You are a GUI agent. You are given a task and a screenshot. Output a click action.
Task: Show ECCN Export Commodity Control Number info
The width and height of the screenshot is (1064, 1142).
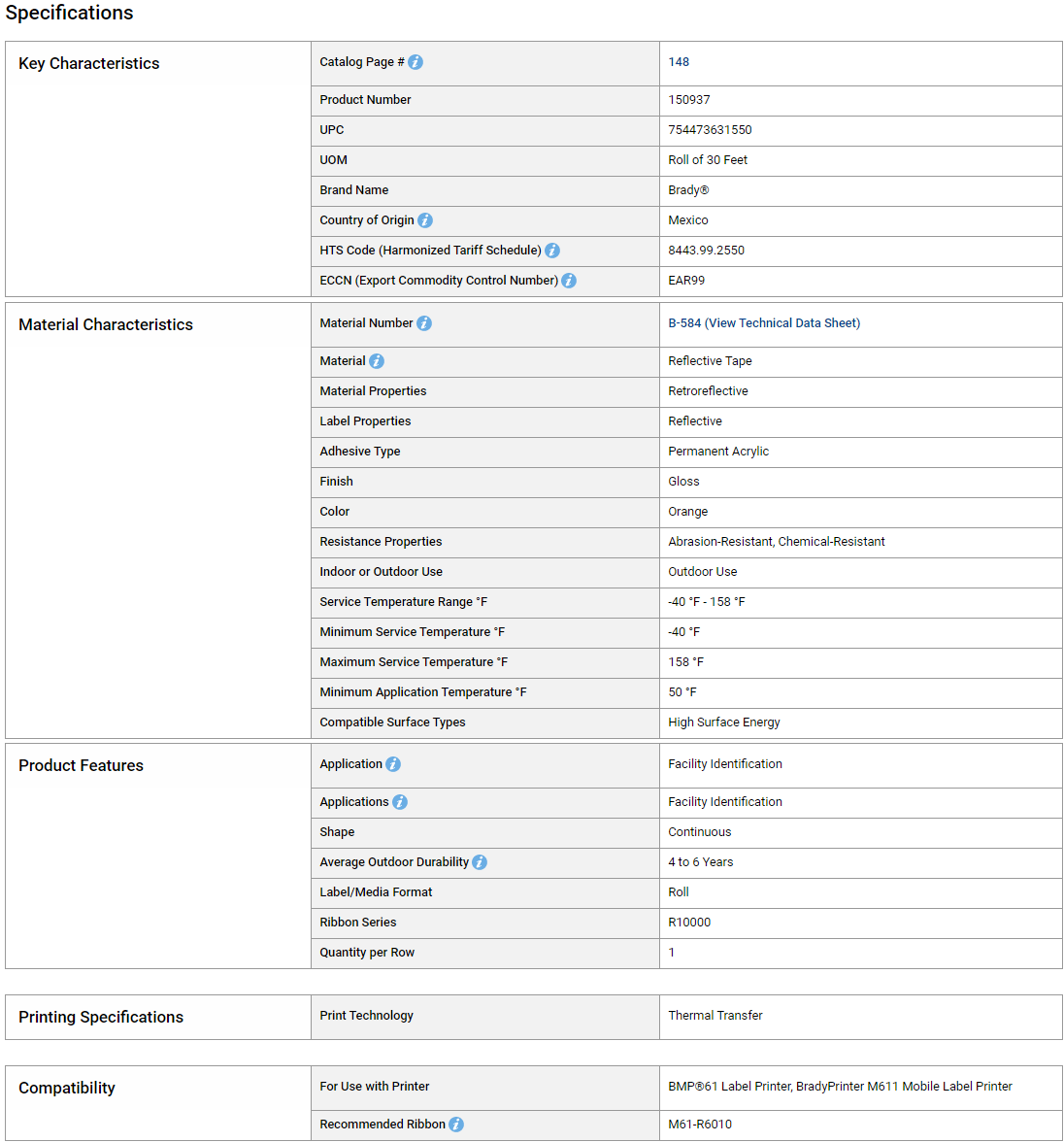[570, 281]
